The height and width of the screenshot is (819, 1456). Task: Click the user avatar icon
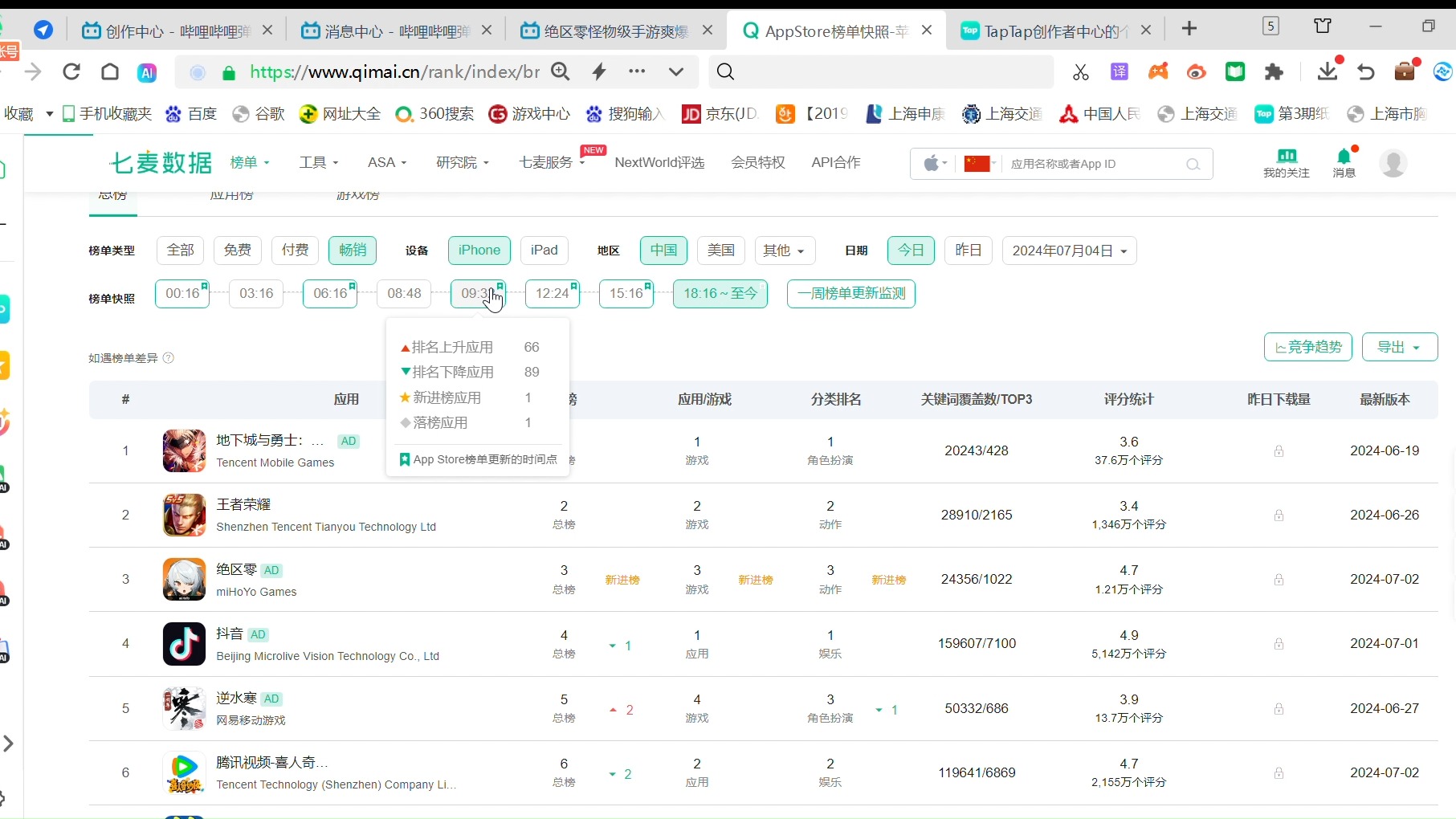coord(1393,163)
